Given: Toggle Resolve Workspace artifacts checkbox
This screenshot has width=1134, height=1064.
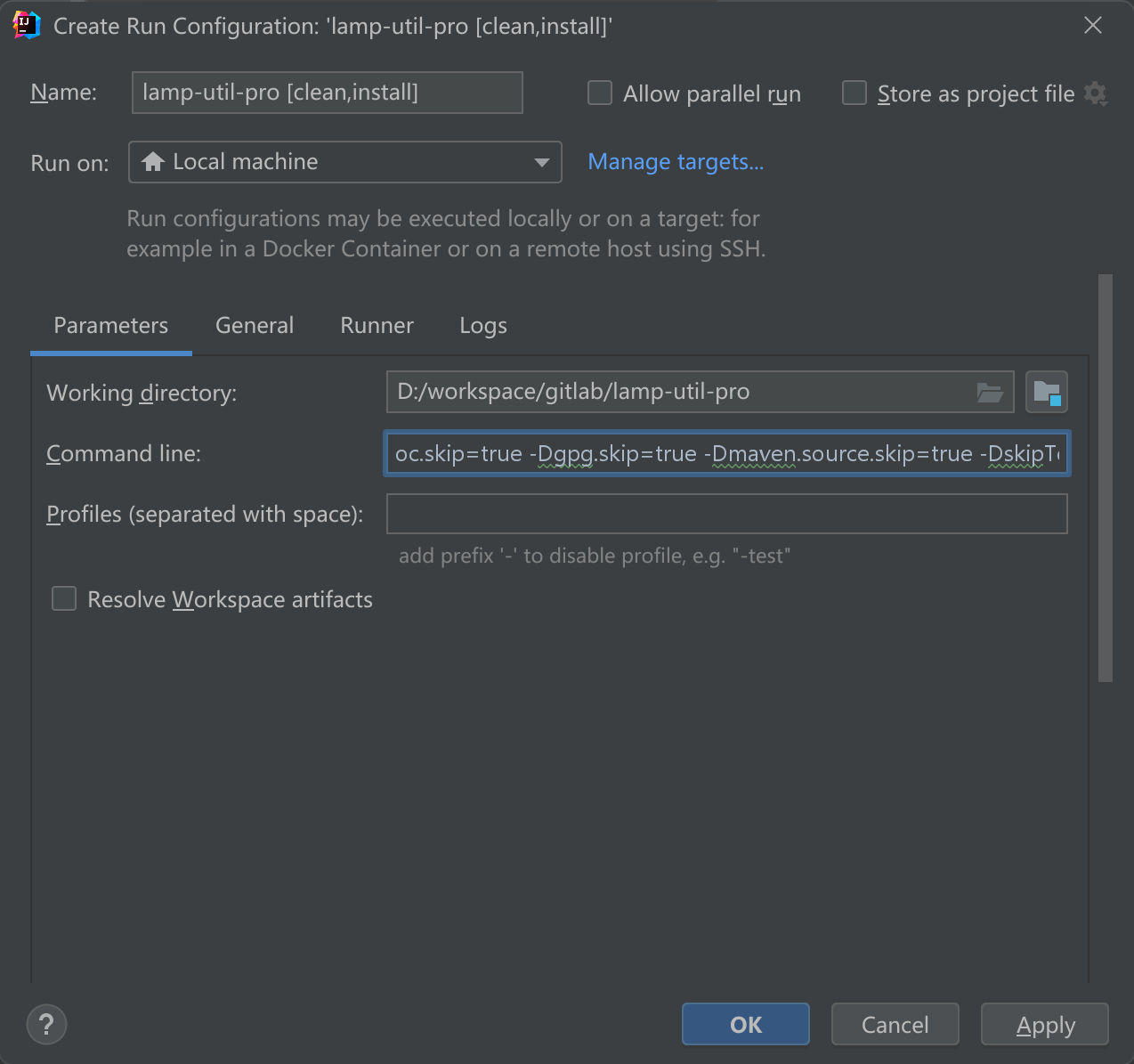Looking at the screenshot, I should coord(64,599).
